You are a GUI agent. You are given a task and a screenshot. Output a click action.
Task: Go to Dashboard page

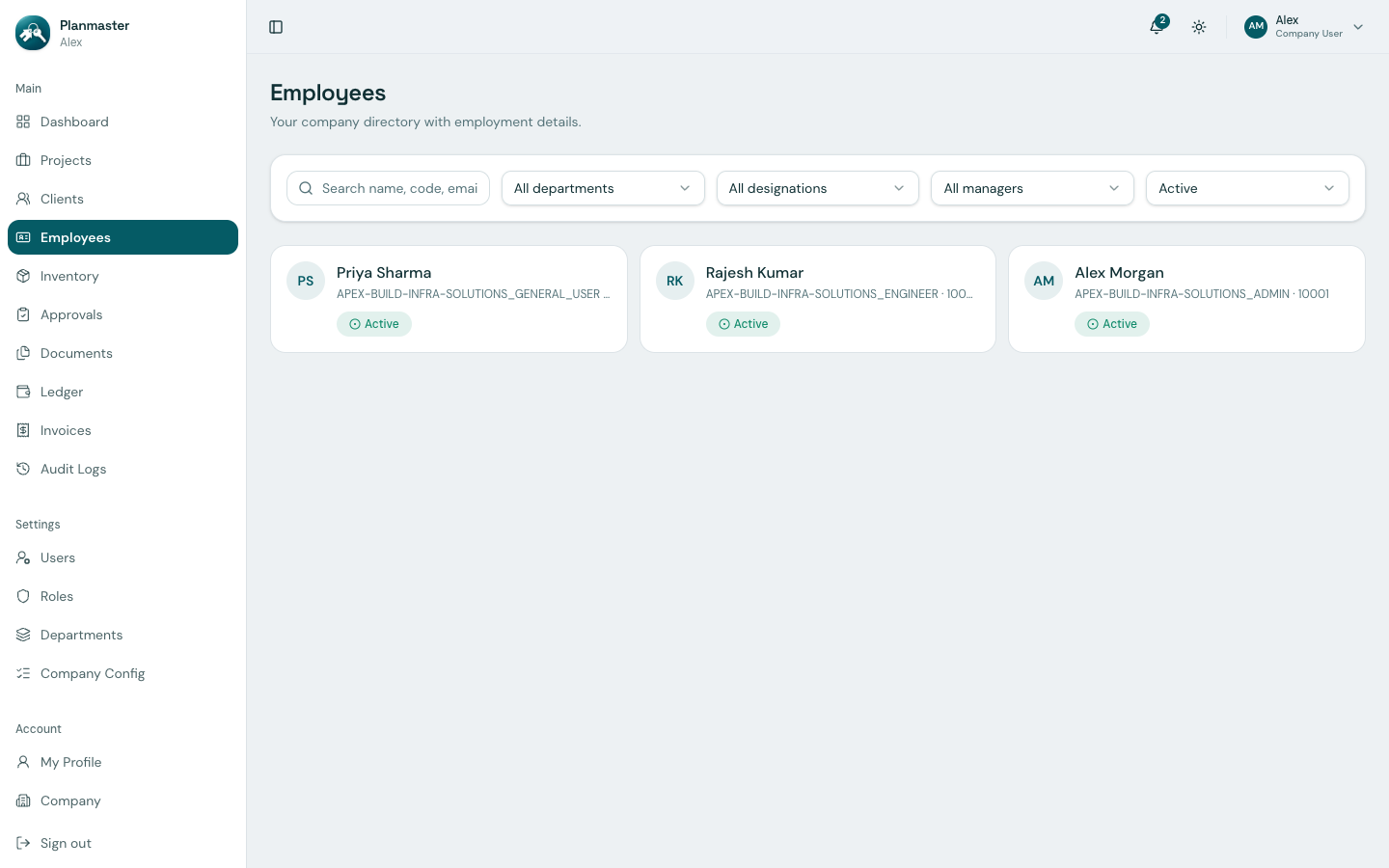point(123,122)
